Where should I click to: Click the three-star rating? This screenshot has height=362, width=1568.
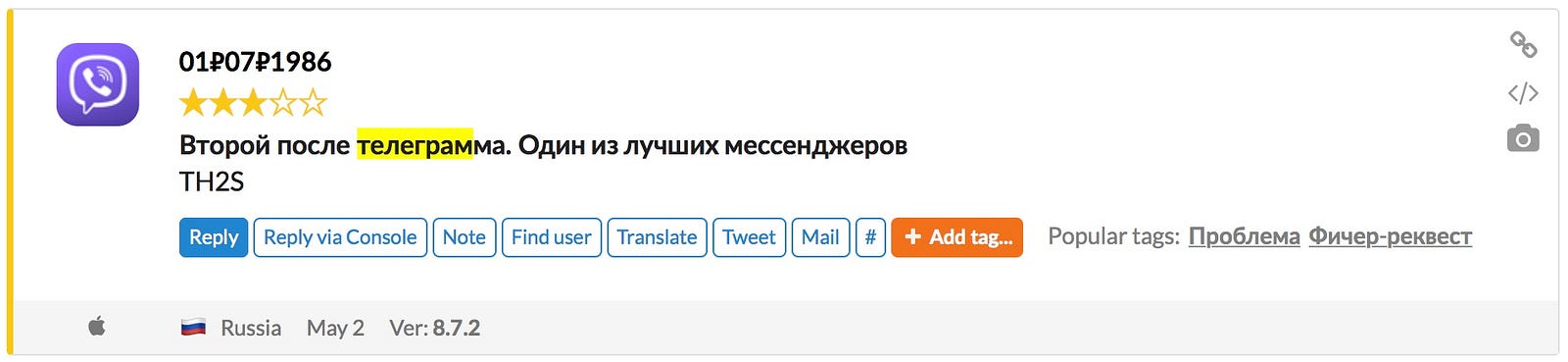click(x=253, y=102)
